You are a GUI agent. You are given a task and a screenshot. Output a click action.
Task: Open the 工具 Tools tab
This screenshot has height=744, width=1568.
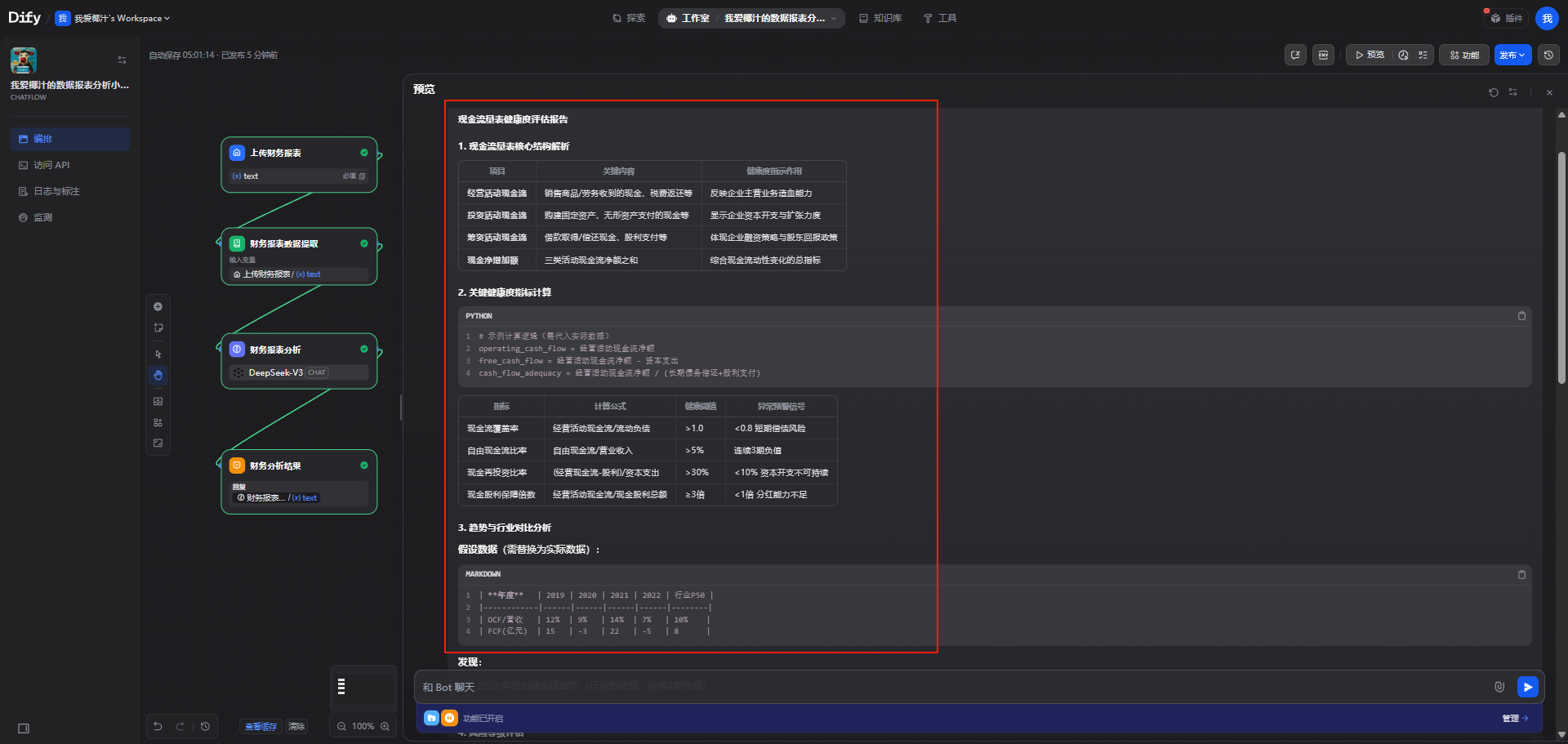940,18
